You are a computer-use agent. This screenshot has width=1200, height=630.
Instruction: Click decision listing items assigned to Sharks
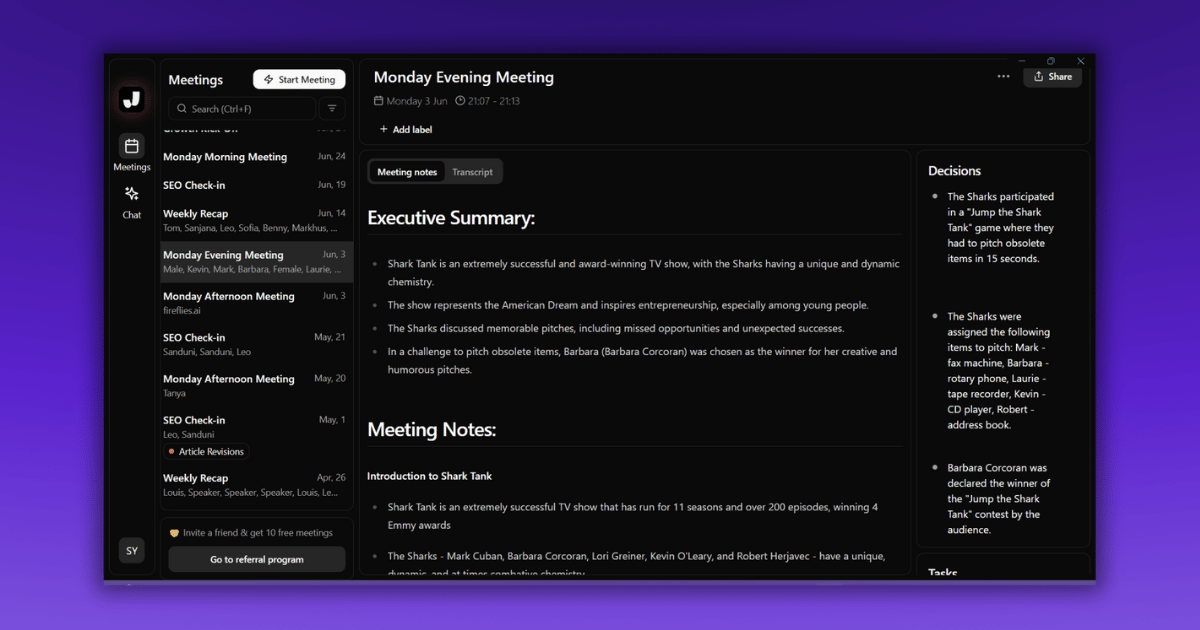coord(999,371)
